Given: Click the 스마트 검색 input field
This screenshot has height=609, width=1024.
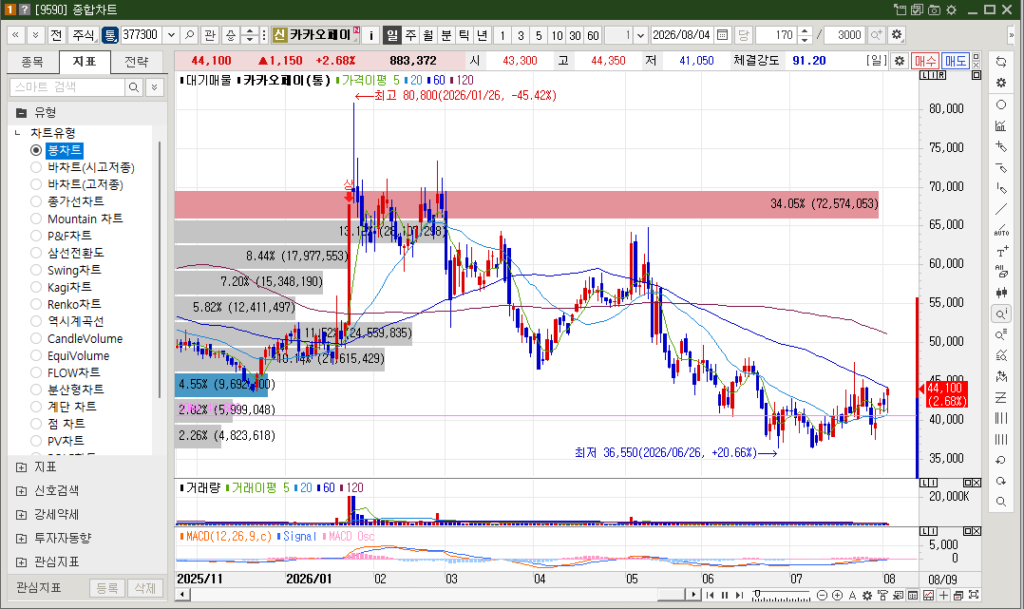Looking at the screenshot, I should point(67,87).
